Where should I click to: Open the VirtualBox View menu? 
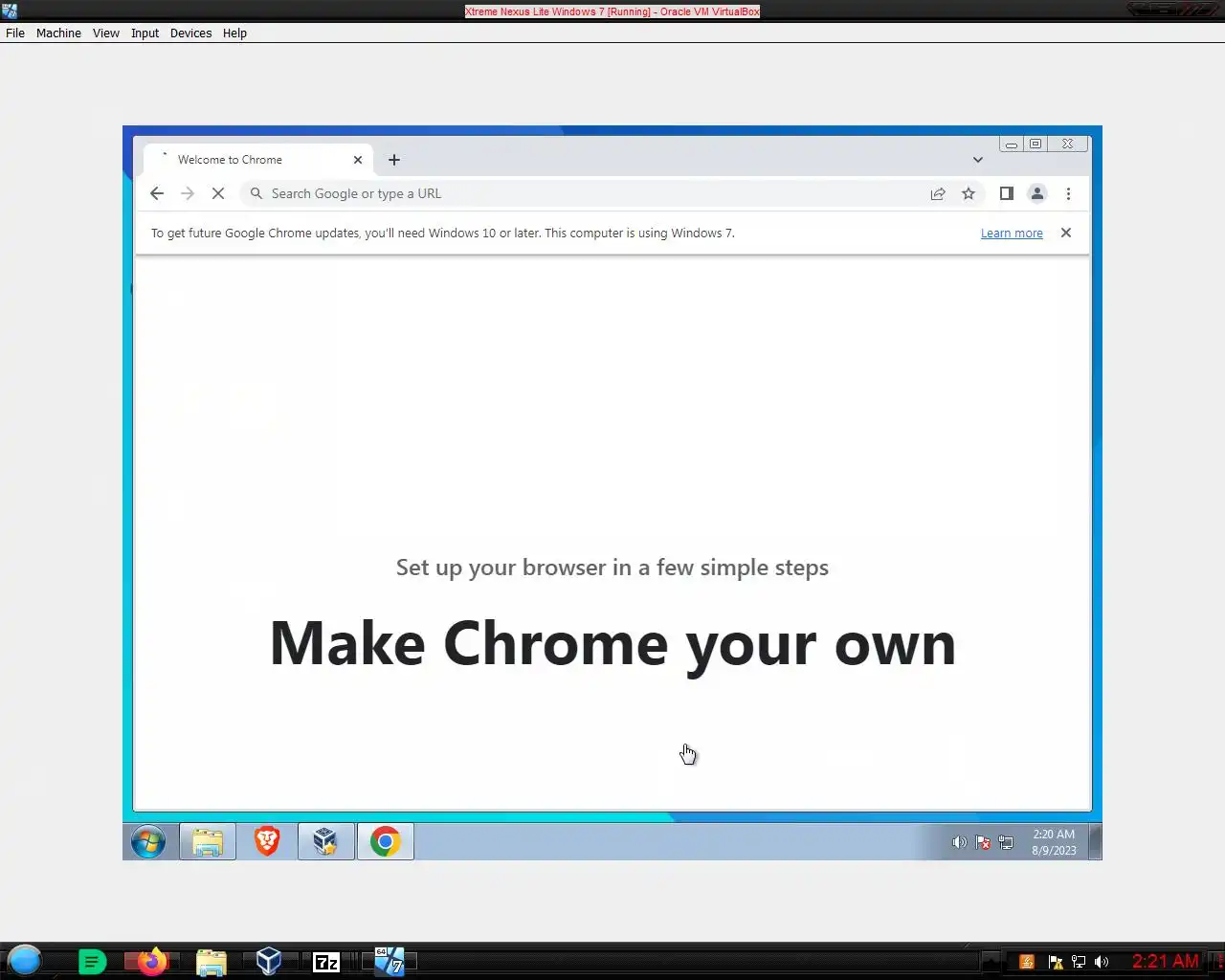click(106, 33)
